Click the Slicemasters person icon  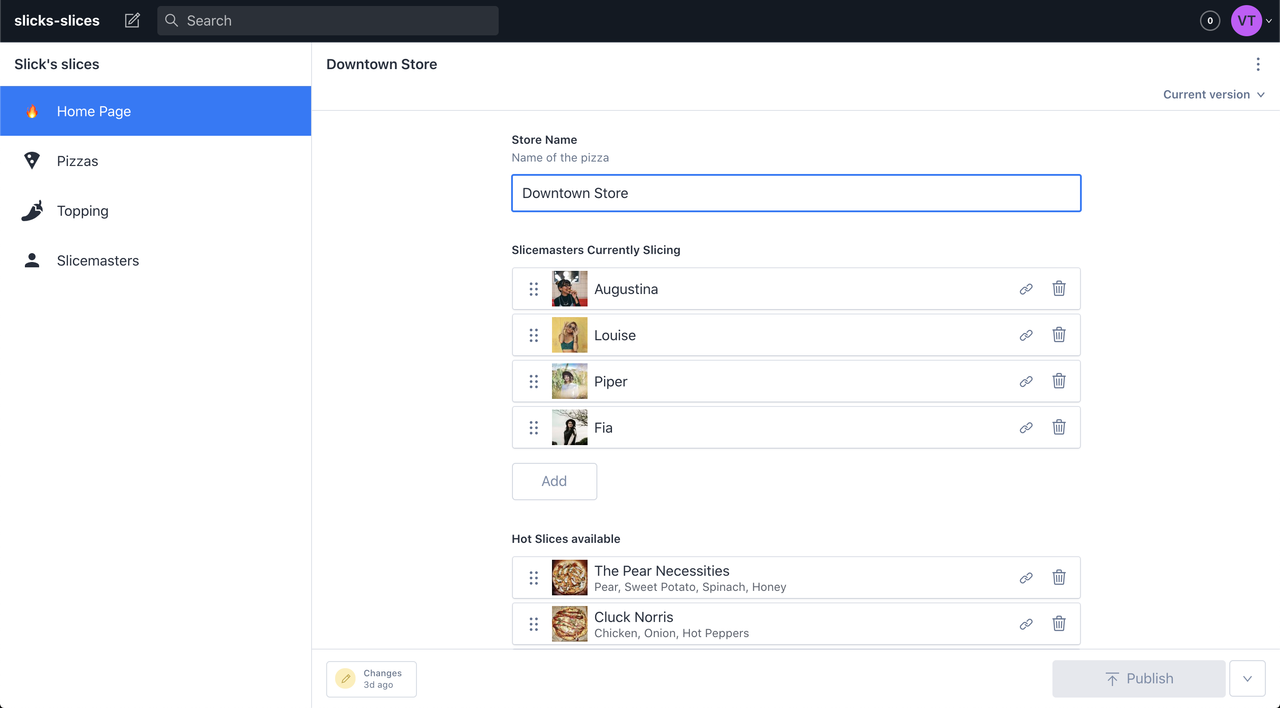click(x=32, y=260)
